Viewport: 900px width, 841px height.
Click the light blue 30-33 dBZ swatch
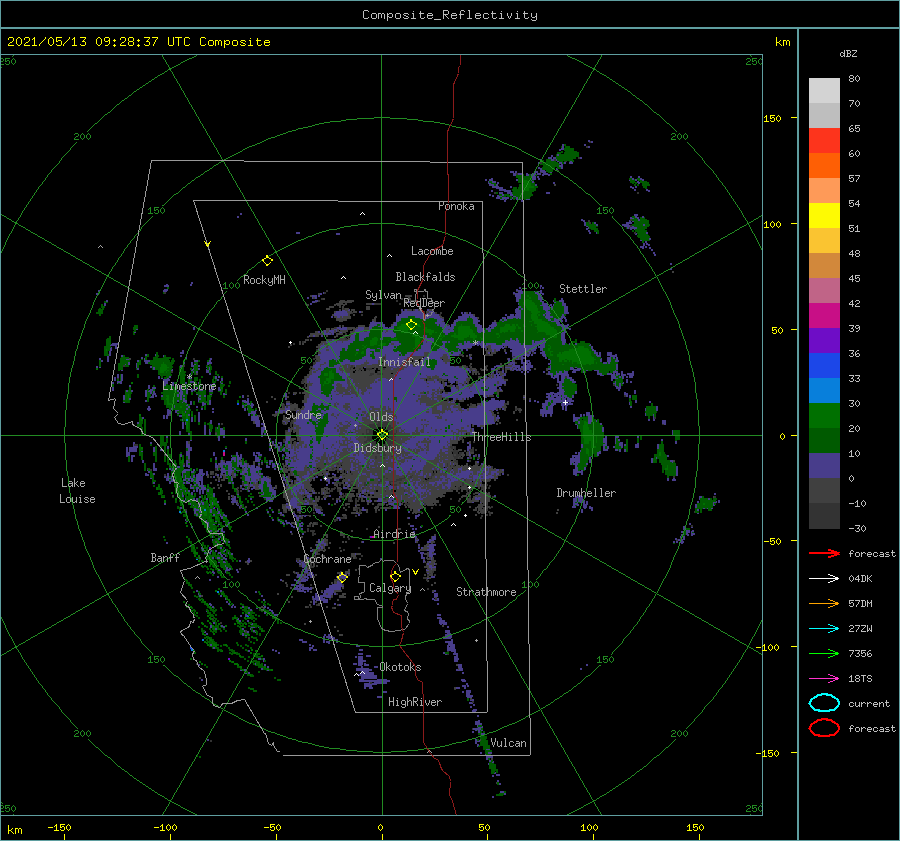[824, 391]
